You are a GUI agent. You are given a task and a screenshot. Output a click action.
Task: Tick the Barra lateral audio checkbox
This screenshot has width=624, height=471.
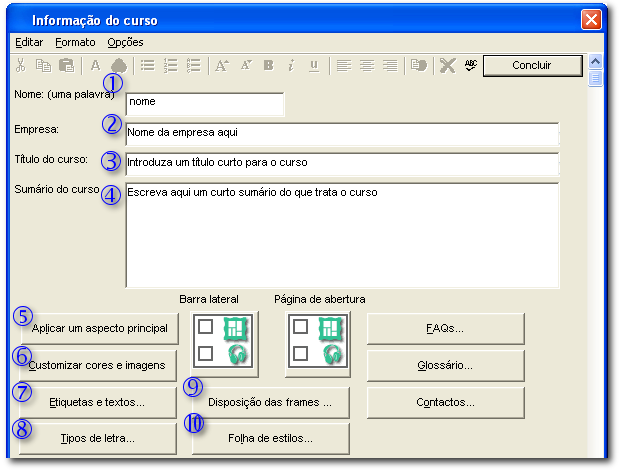coord(205,353)
